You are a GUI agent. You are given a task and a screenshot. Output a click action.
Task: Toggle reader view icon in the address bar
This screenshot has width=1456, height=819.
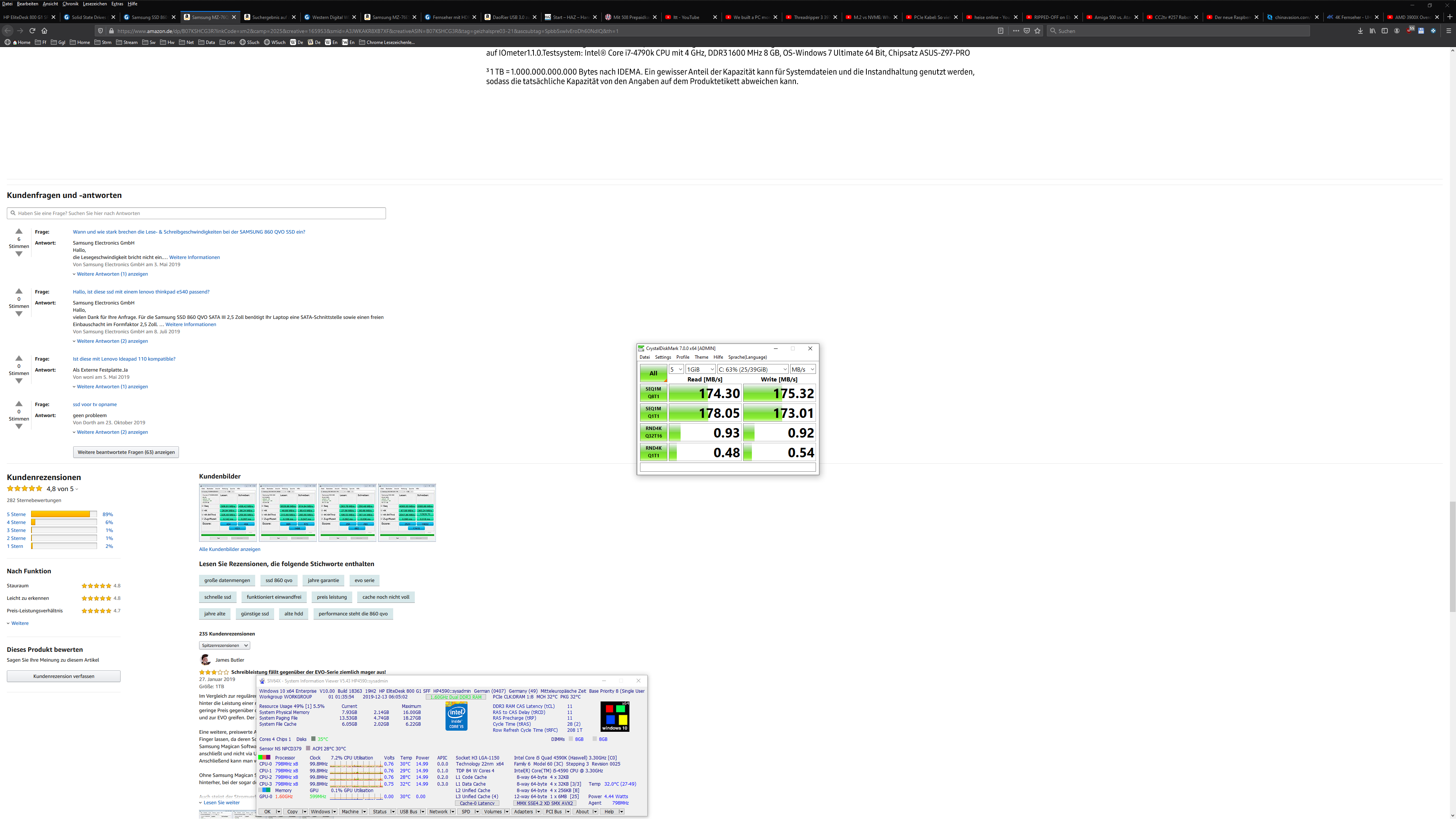coord(1001,30)
